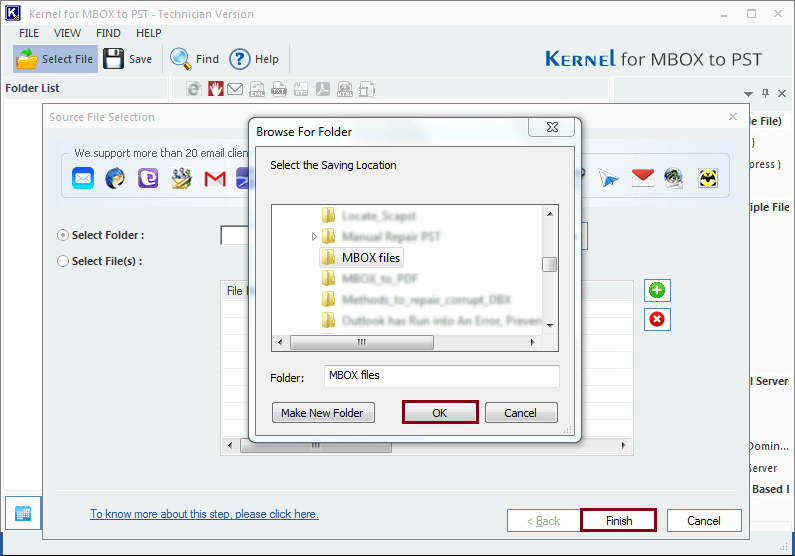Click the folder tree scroll-up arrow

click(x=550, y=214)
